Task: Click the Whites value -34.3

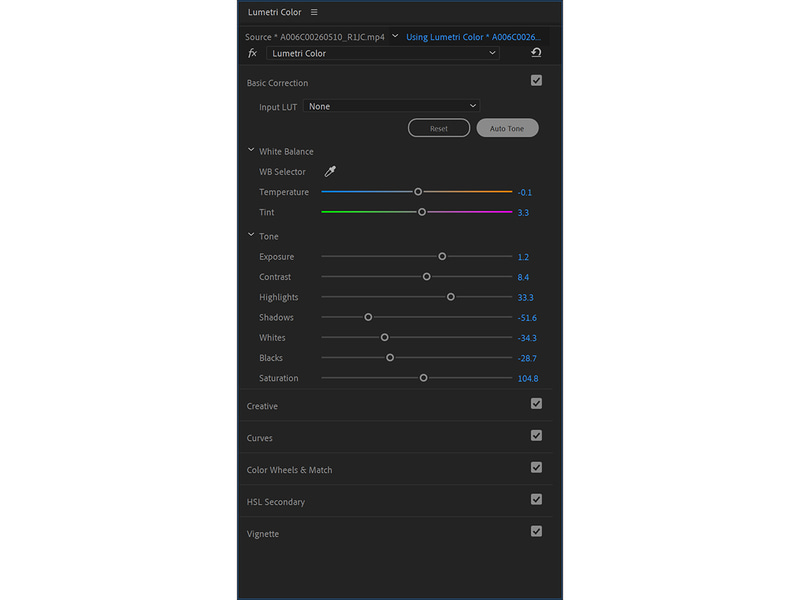Action: (527, 338)
